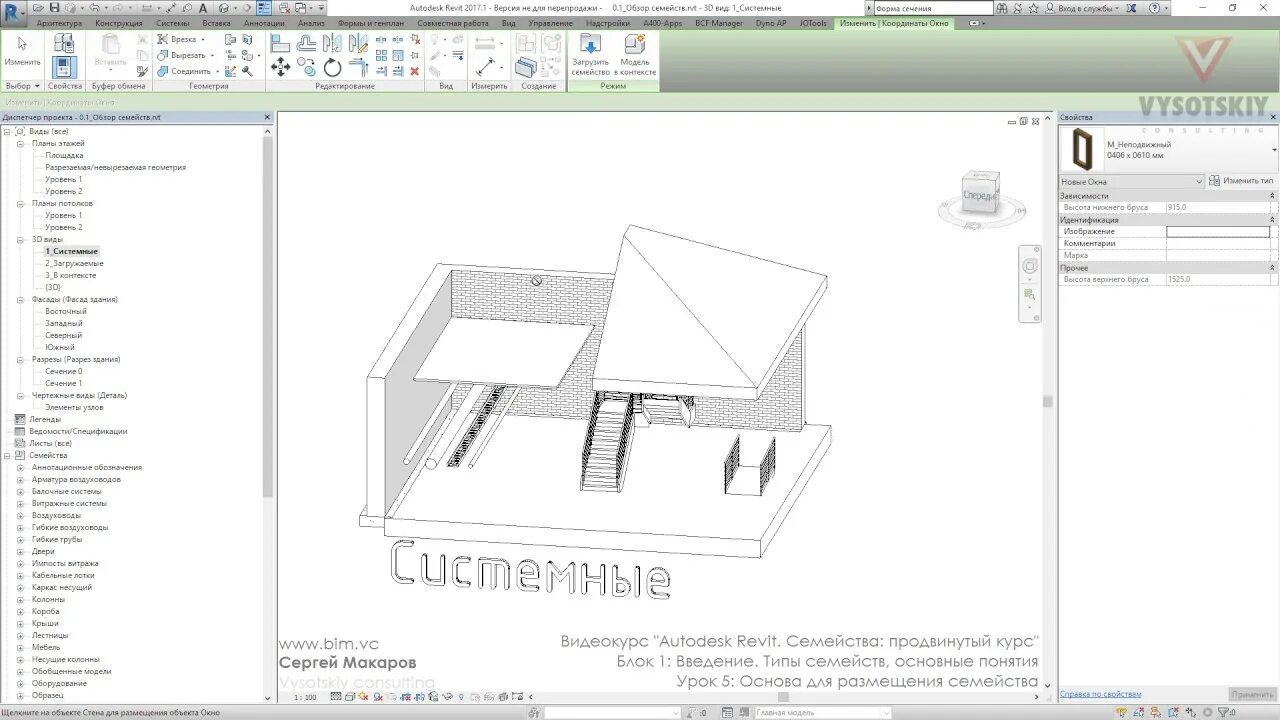Image resolution: width=1280 pixels, height=720 pixels.
Task: Open the Вид ribbon tab
Action: (509, 23)
